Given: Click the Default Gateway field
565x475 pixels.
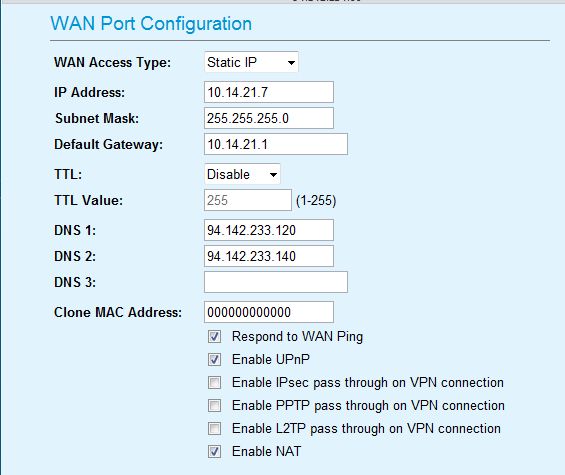Looking at the screenshot, I should coord(276,144).
